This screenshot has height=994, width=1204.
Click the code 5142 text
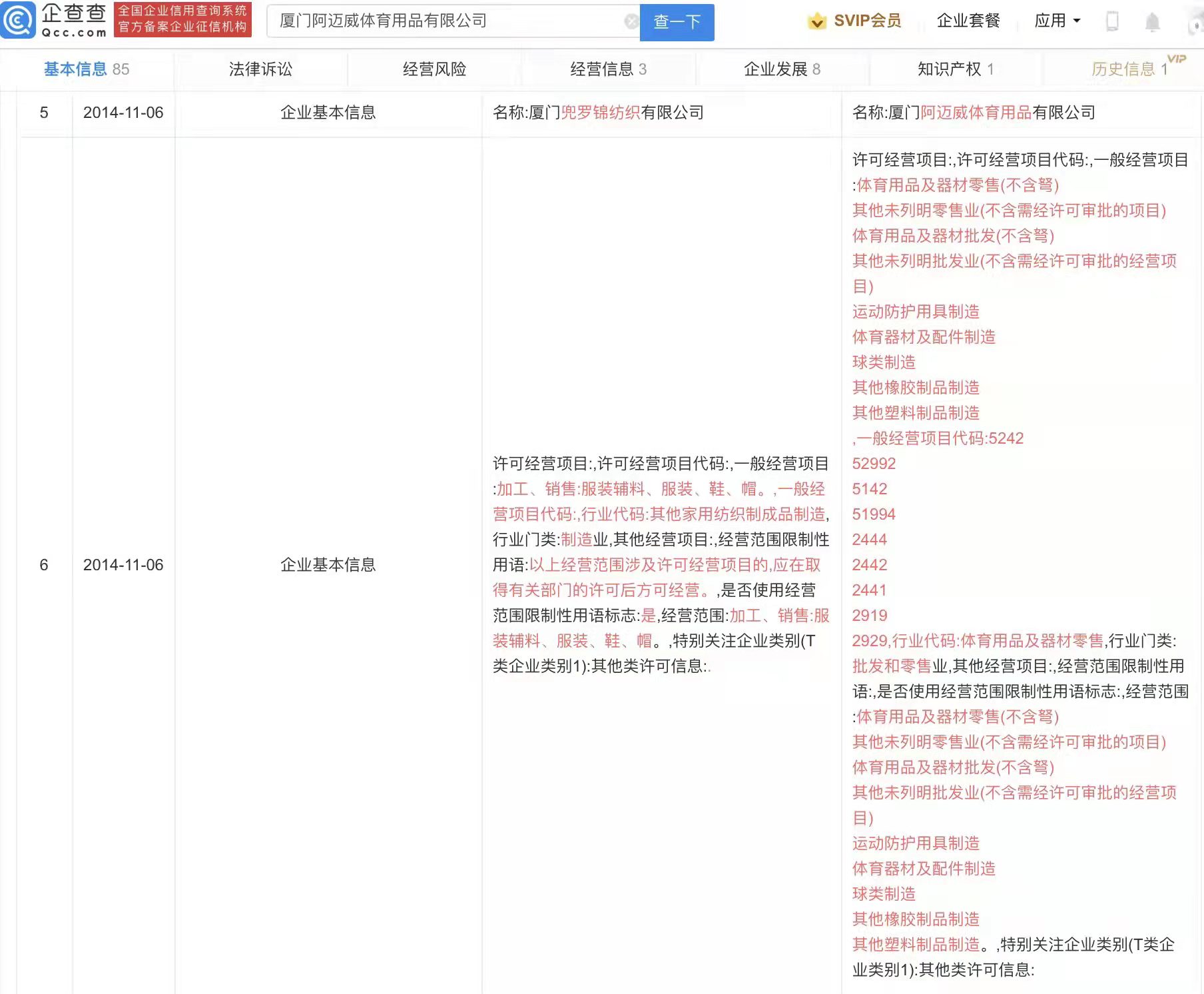click(870, 489)
